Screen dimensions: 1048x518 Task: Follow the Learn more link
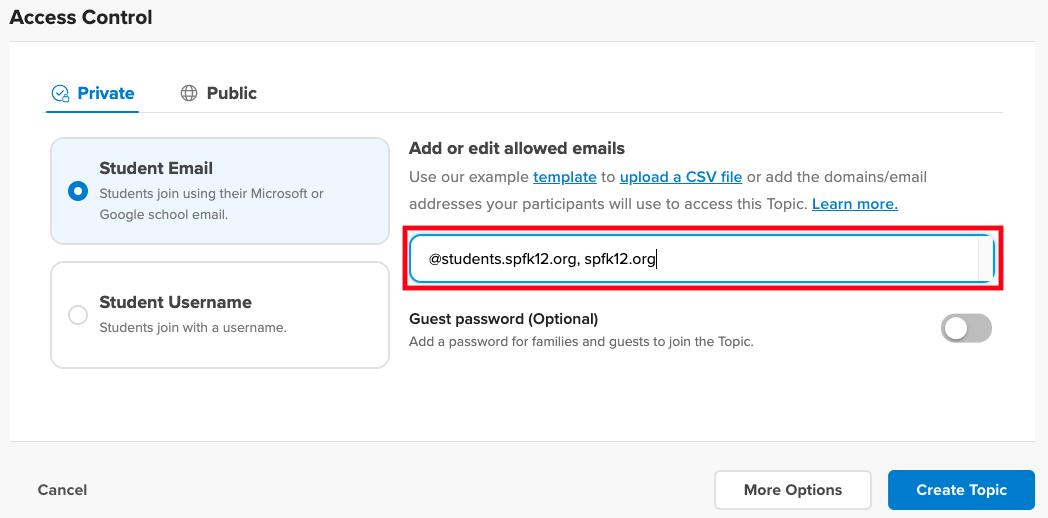click(x=855, y=204)
